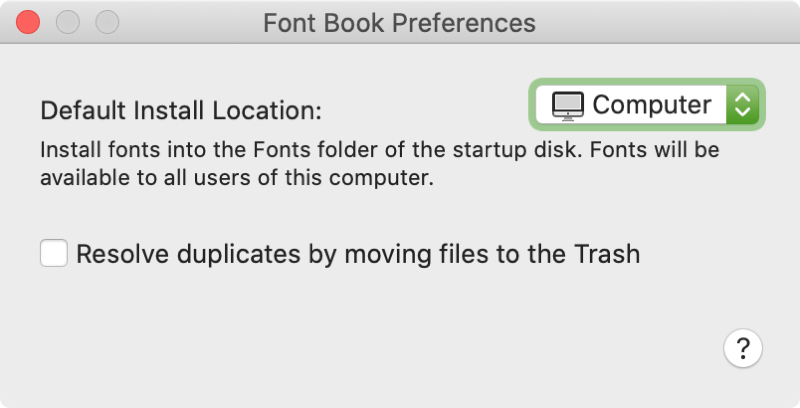This screenshot has width=800, height=408.
Task: Click the 'available to all users' text line
Action: coord(237,178)
